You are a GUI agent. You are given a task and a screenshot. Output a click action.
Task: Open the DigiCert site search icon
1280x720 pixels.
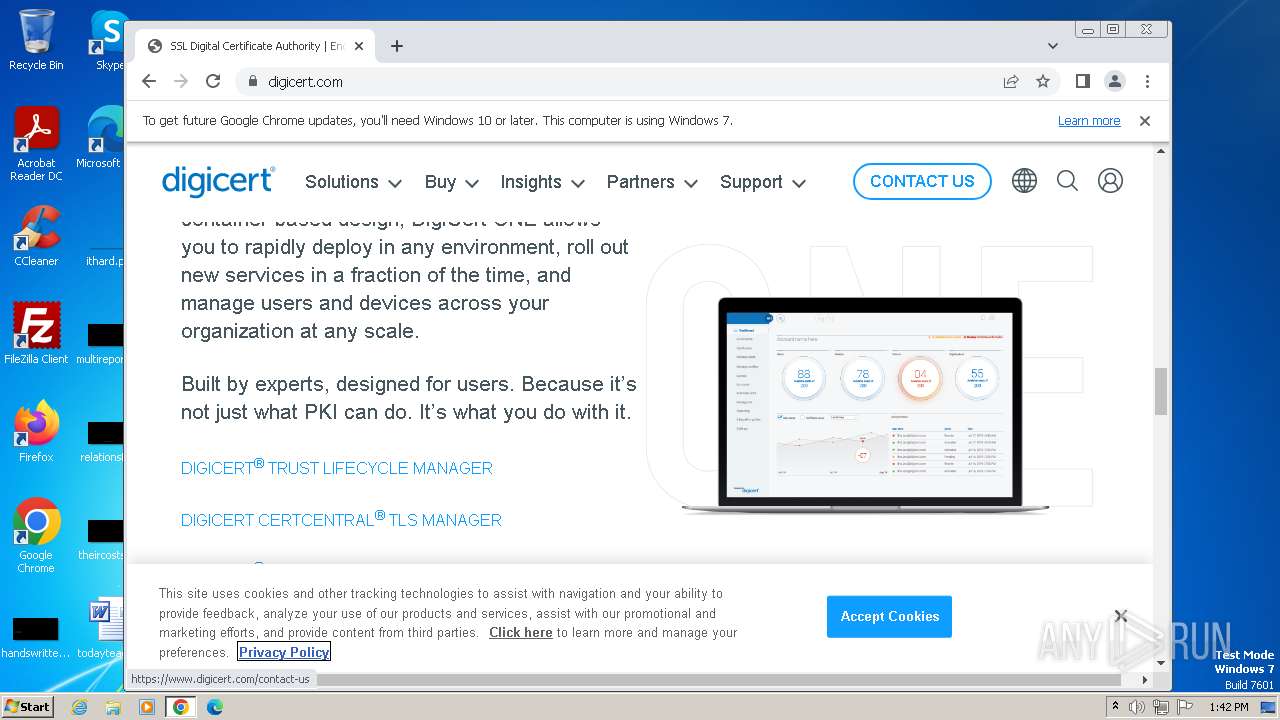[x=1067, y=181]
